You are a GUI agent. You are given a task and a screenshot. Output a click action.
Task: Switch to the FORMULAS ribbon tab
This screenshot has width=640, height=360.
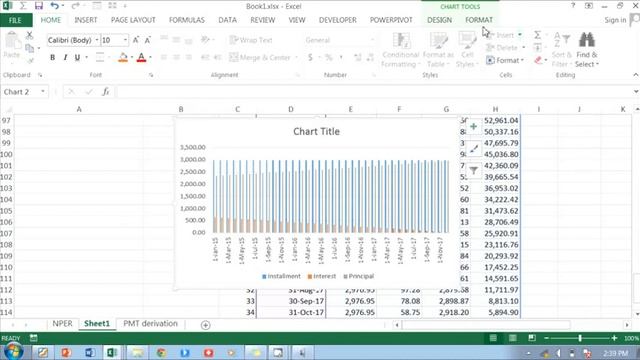[187, 20]
